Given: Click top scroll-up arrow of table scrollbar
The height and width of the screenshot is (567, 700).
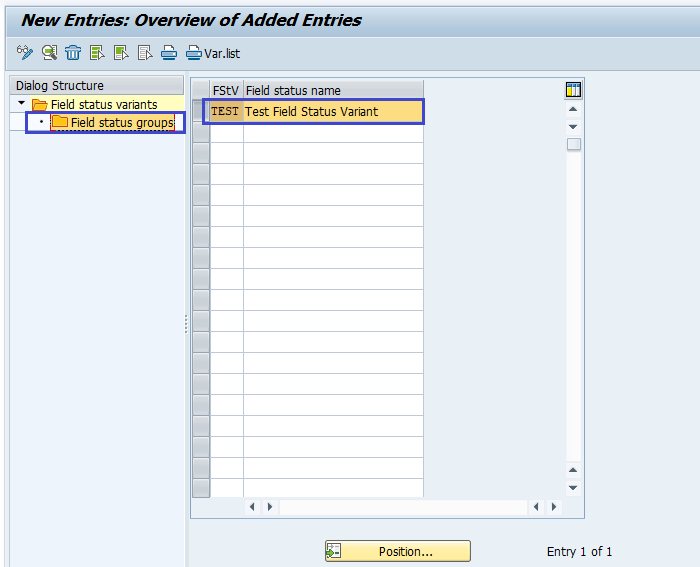Looking at the screenshot, I should pyautogui.click(x=573, y=109).
